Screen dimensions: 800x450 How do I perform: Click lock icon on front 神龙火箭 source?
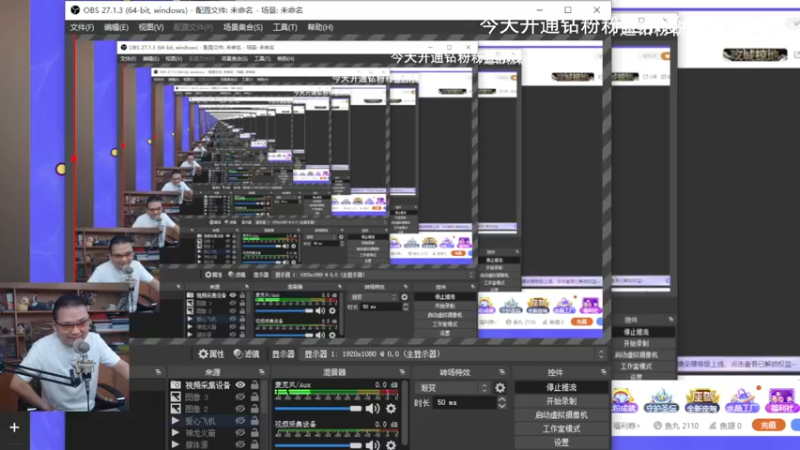(255, 433)
